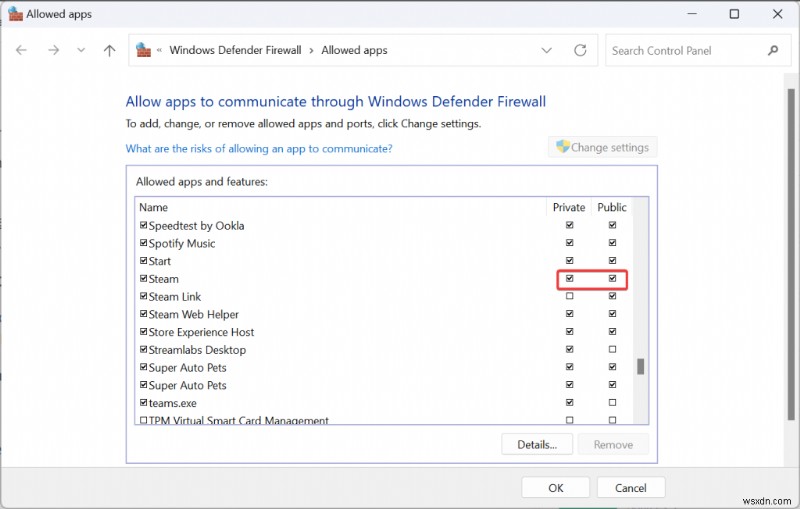Click breadcrumb separator chevron after Firewall

[x=311, y=50]
